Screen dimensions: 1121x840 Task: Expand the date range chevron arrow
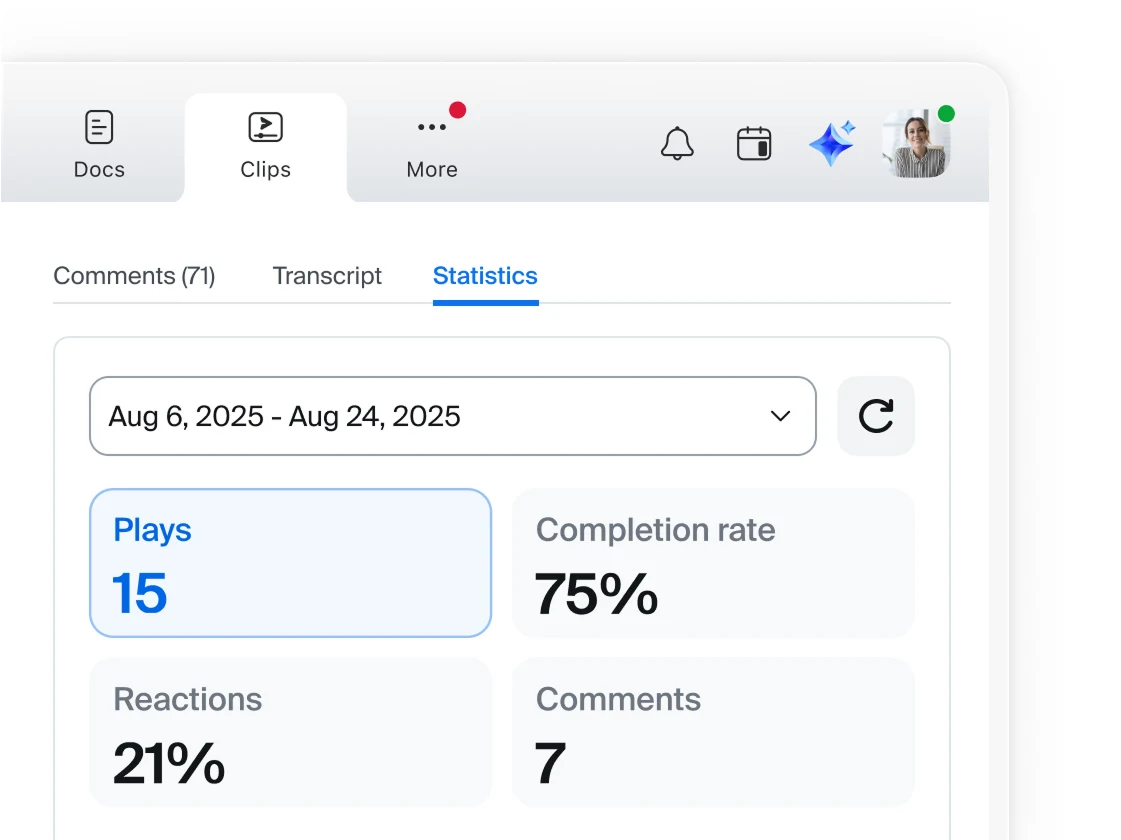point(780,416)
